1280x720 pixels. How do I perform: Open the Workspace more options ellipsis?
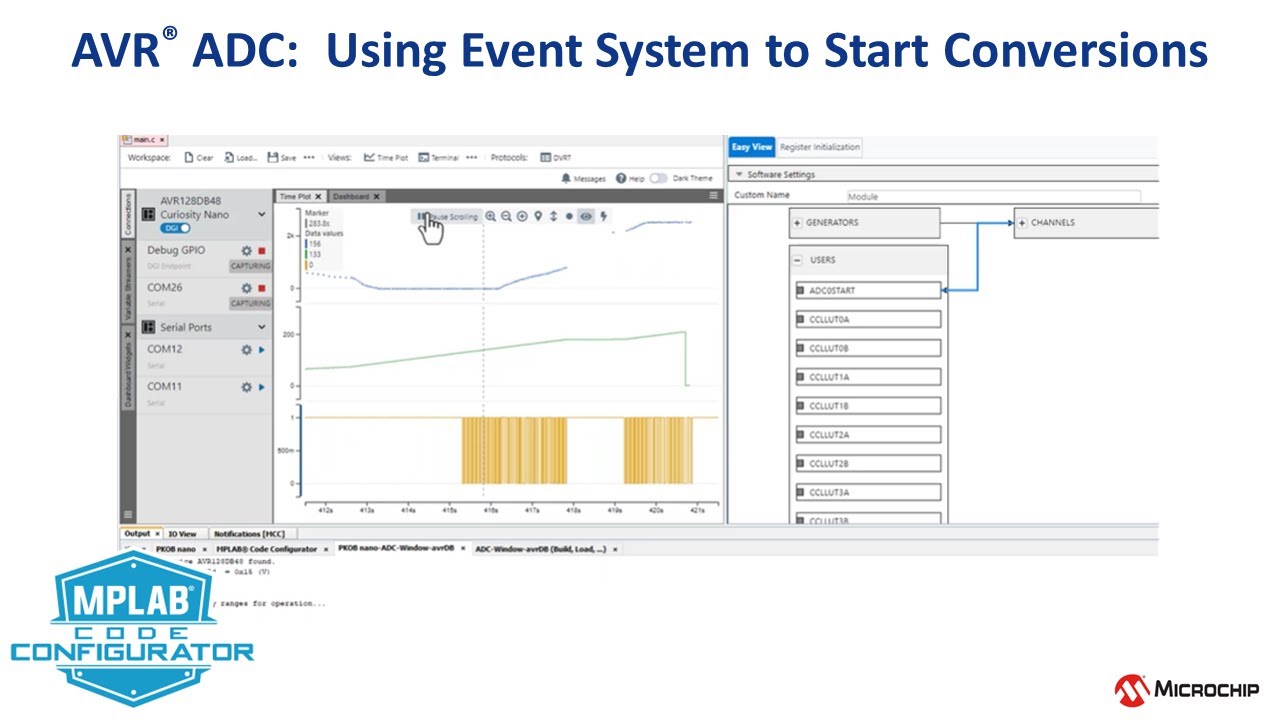(309, 157)
